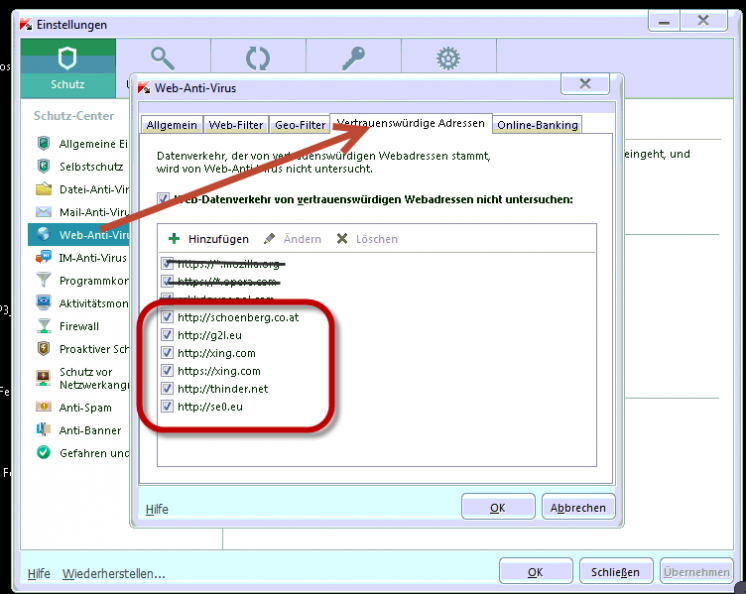This screenshot has height=594, width=746.
Task: Uncheck https://xing.com entry
Action: click(x=167, y=370)
